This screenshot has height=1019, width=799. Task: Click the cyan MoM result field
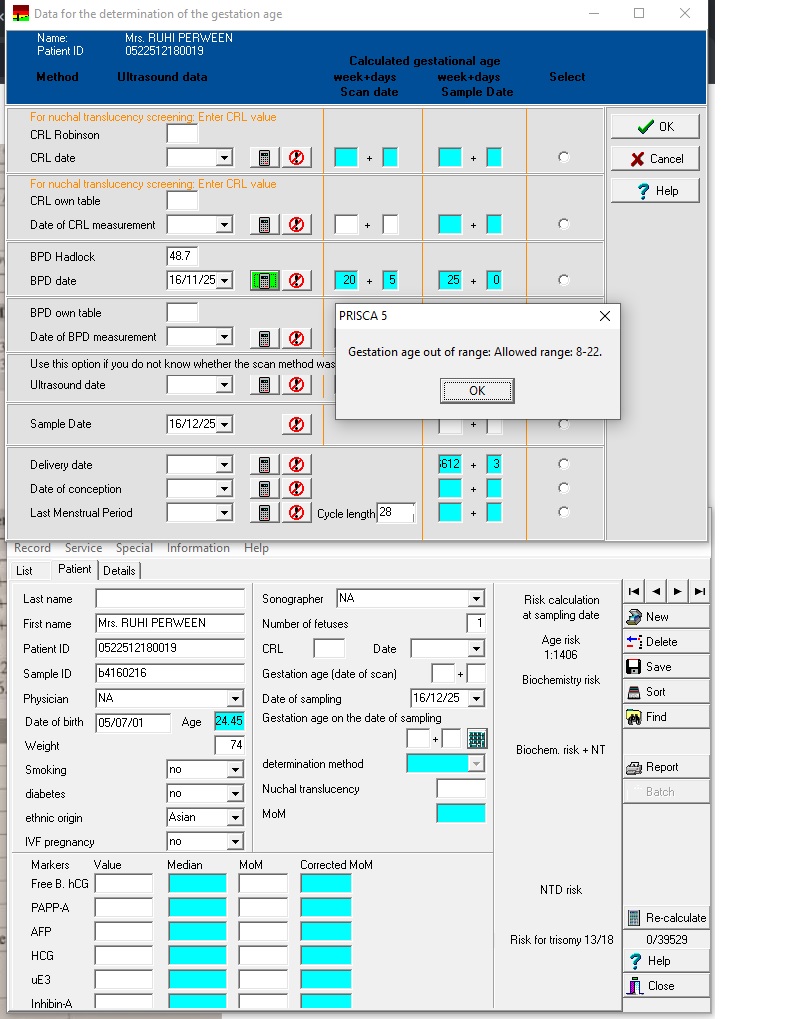[x=460, y=814]
